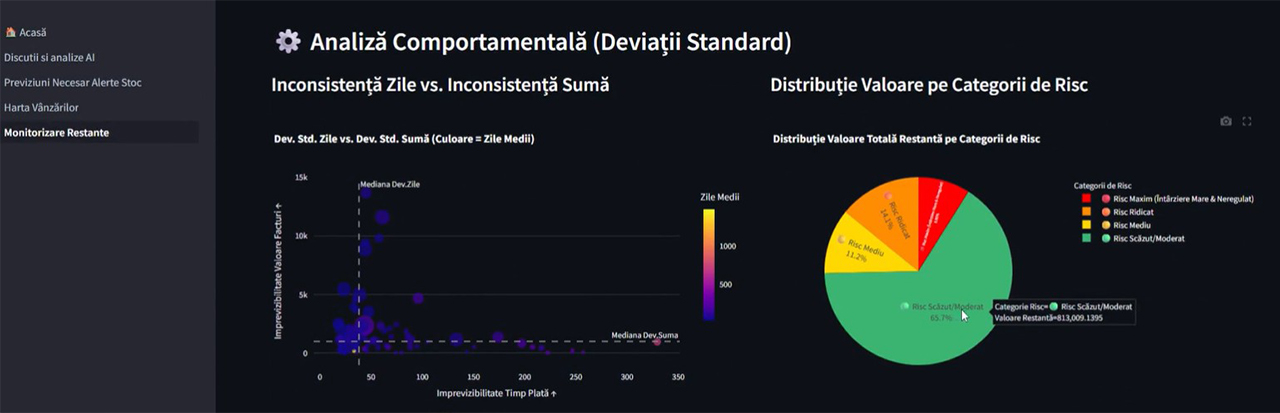Toggle Risc Scăzut/Moderat legend entry
This screenshot has width=1280, height=413.
click(x=1145, y=238)
